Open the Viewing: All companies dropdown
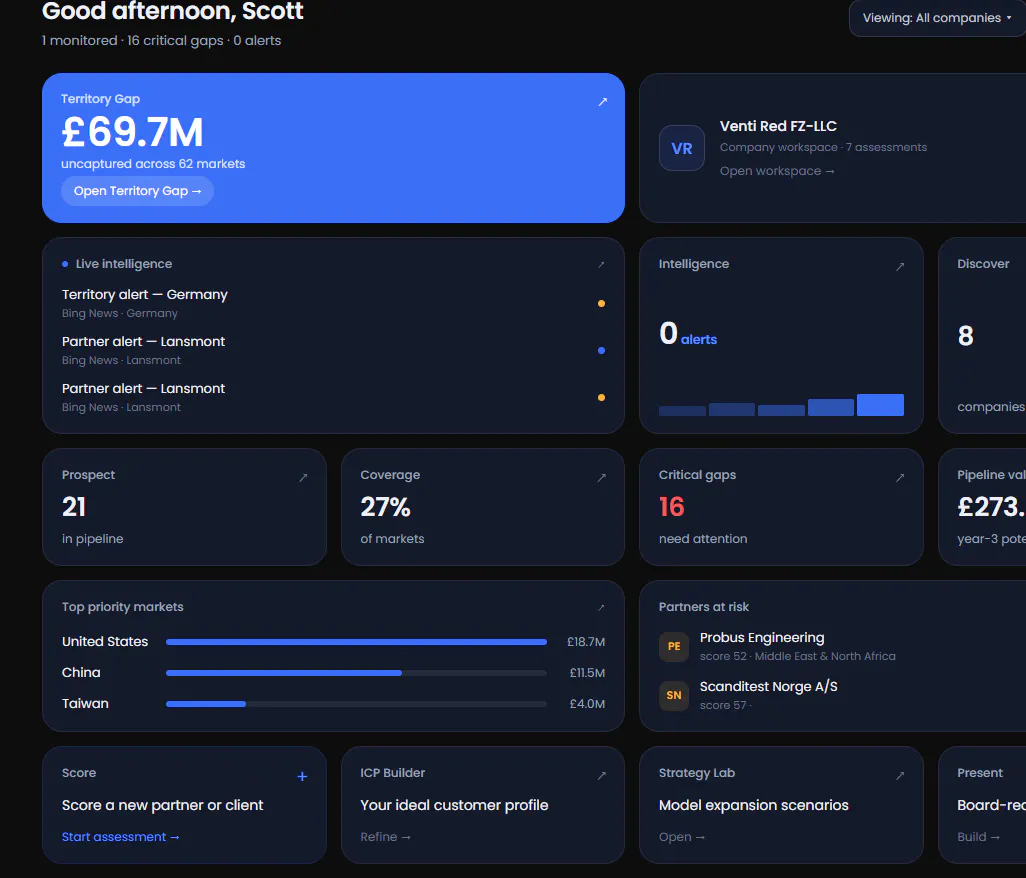 (x=937, y=18)
